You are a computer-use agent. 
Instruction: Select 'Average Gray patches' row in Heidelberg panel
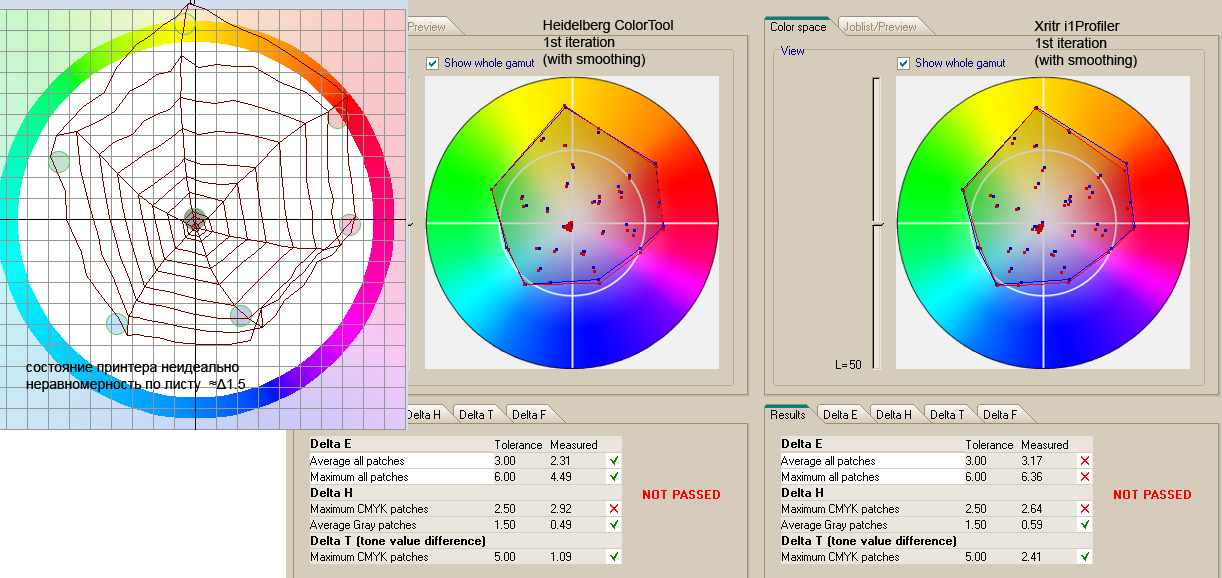(464, 525)
